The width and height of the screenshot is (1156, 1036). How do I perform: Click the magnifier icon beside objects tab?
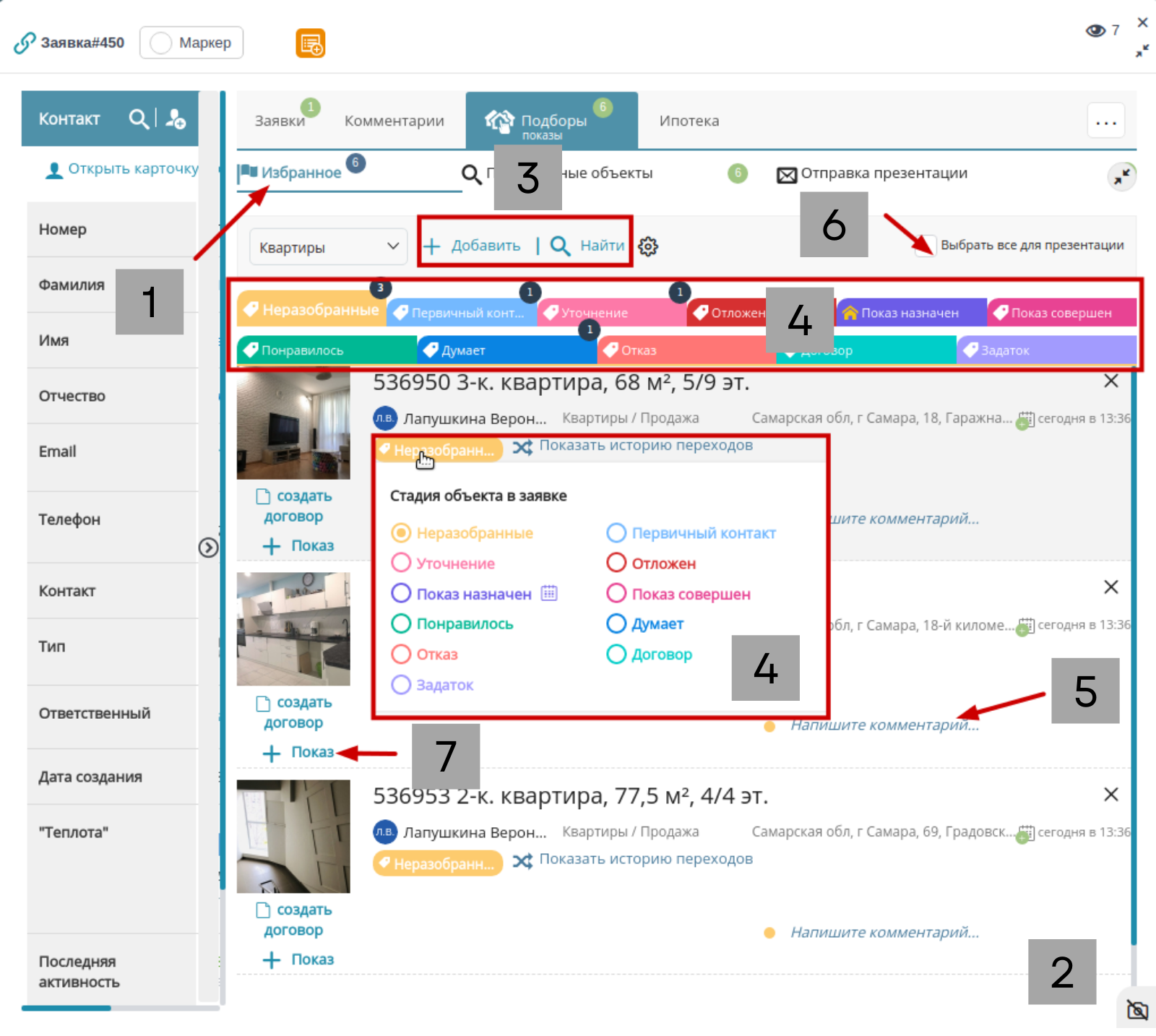pos(472,174)
